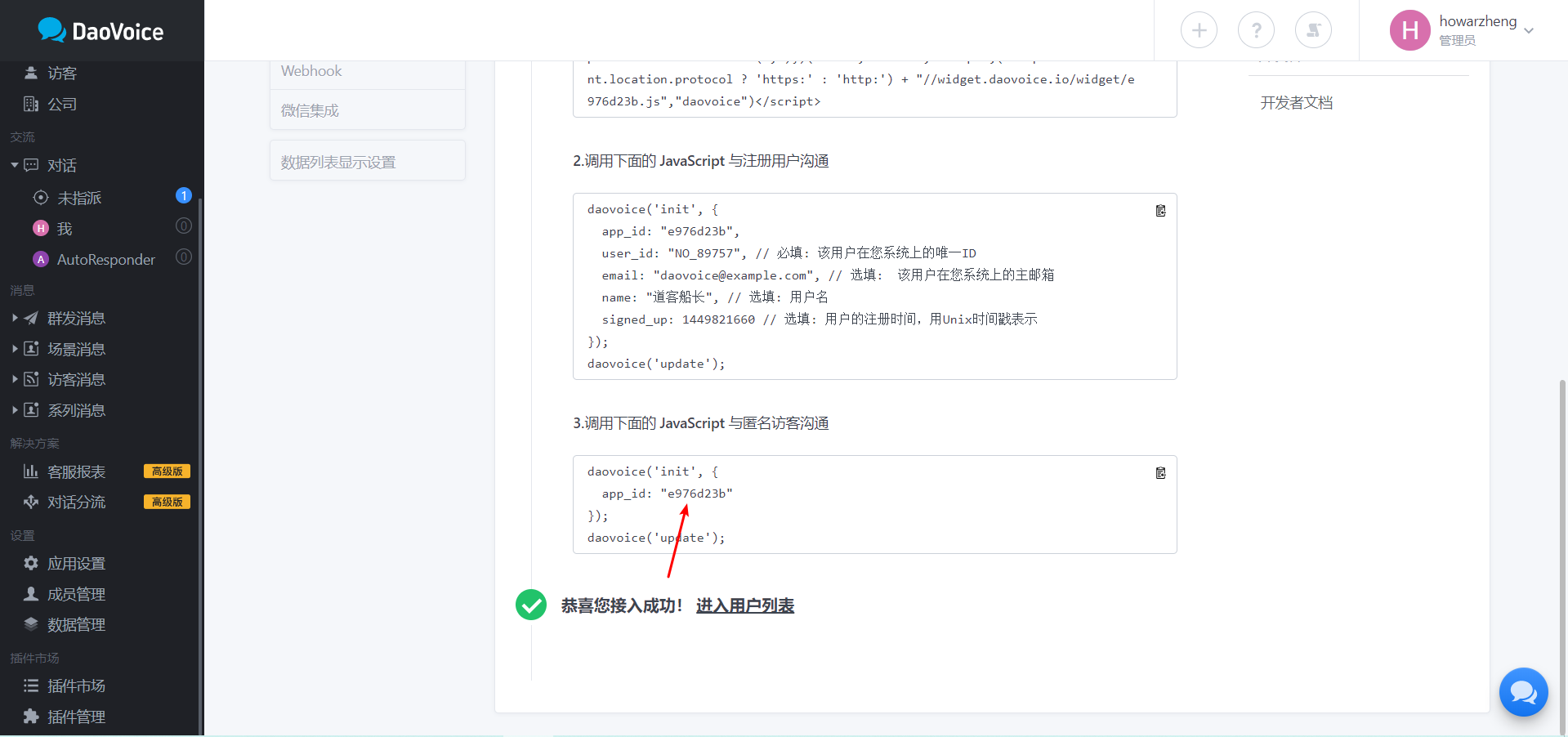Click the user status icon in header

pos(1313,30)
